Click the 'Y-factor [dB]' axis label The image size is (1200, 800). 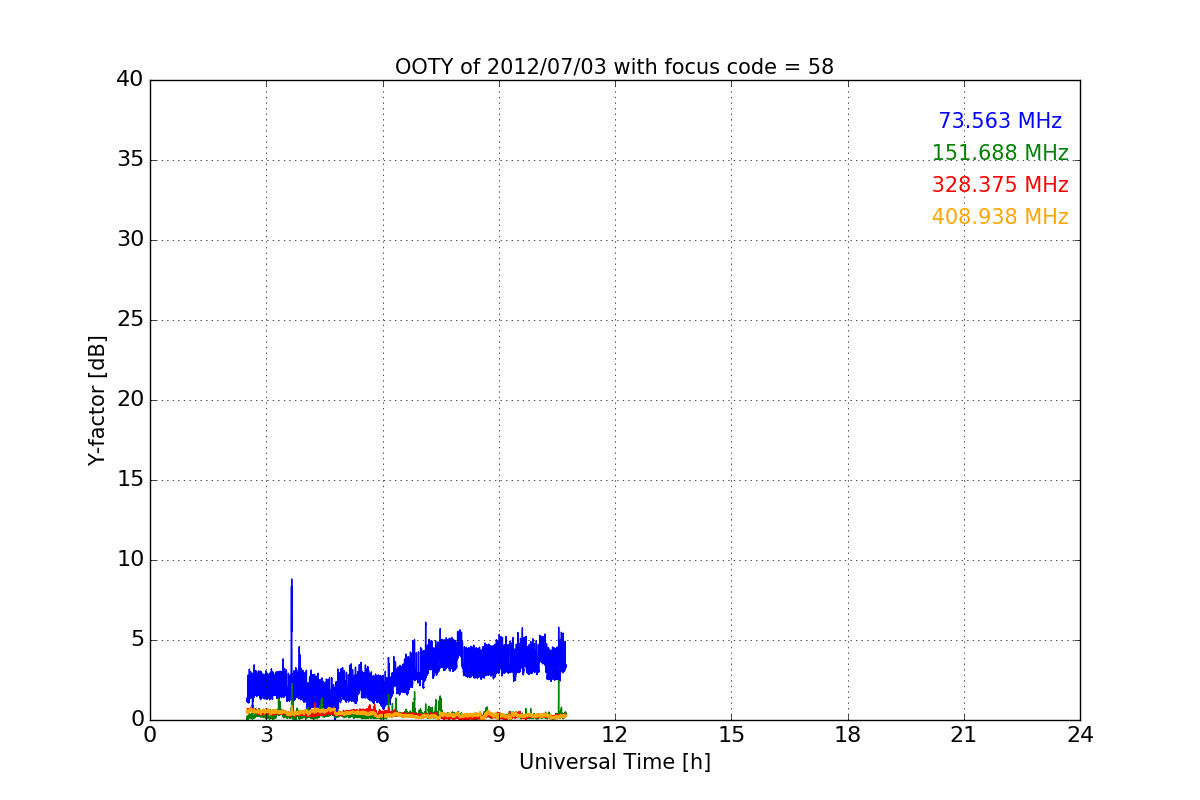[x=97, y=400]
